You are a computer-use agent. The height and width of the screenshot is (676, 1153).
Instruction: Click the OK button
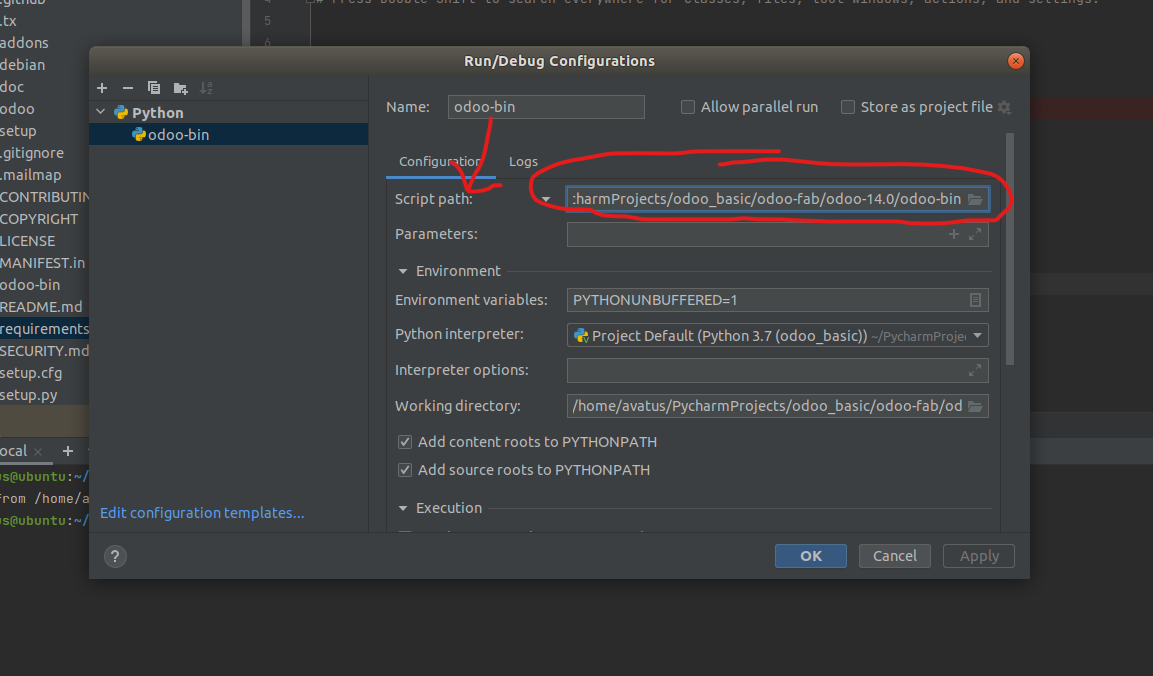click(810, 556)
